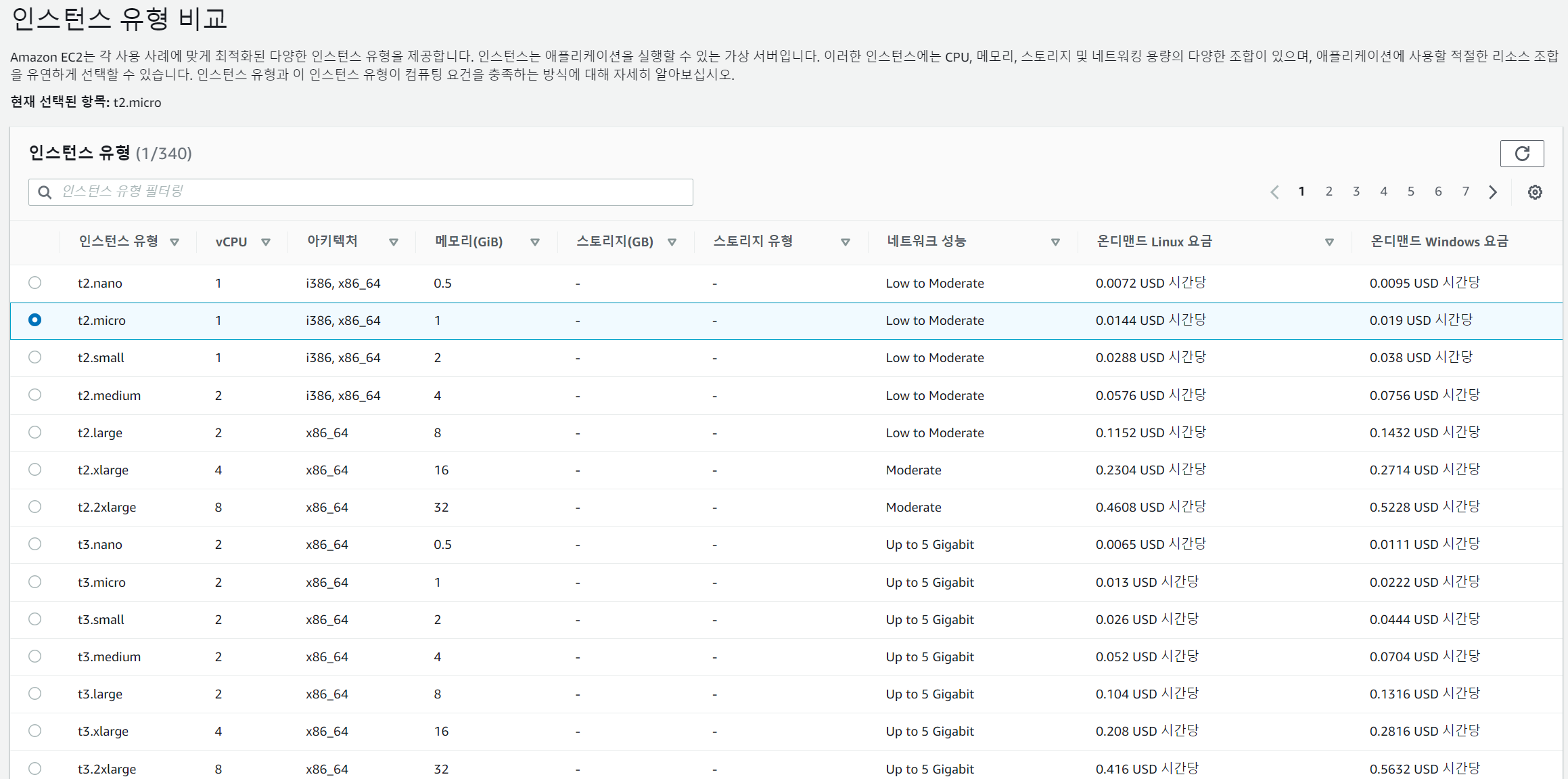Sort by 아키텍처 column arrow
This screenshot has height=779, width=1568.
(393, 242)
